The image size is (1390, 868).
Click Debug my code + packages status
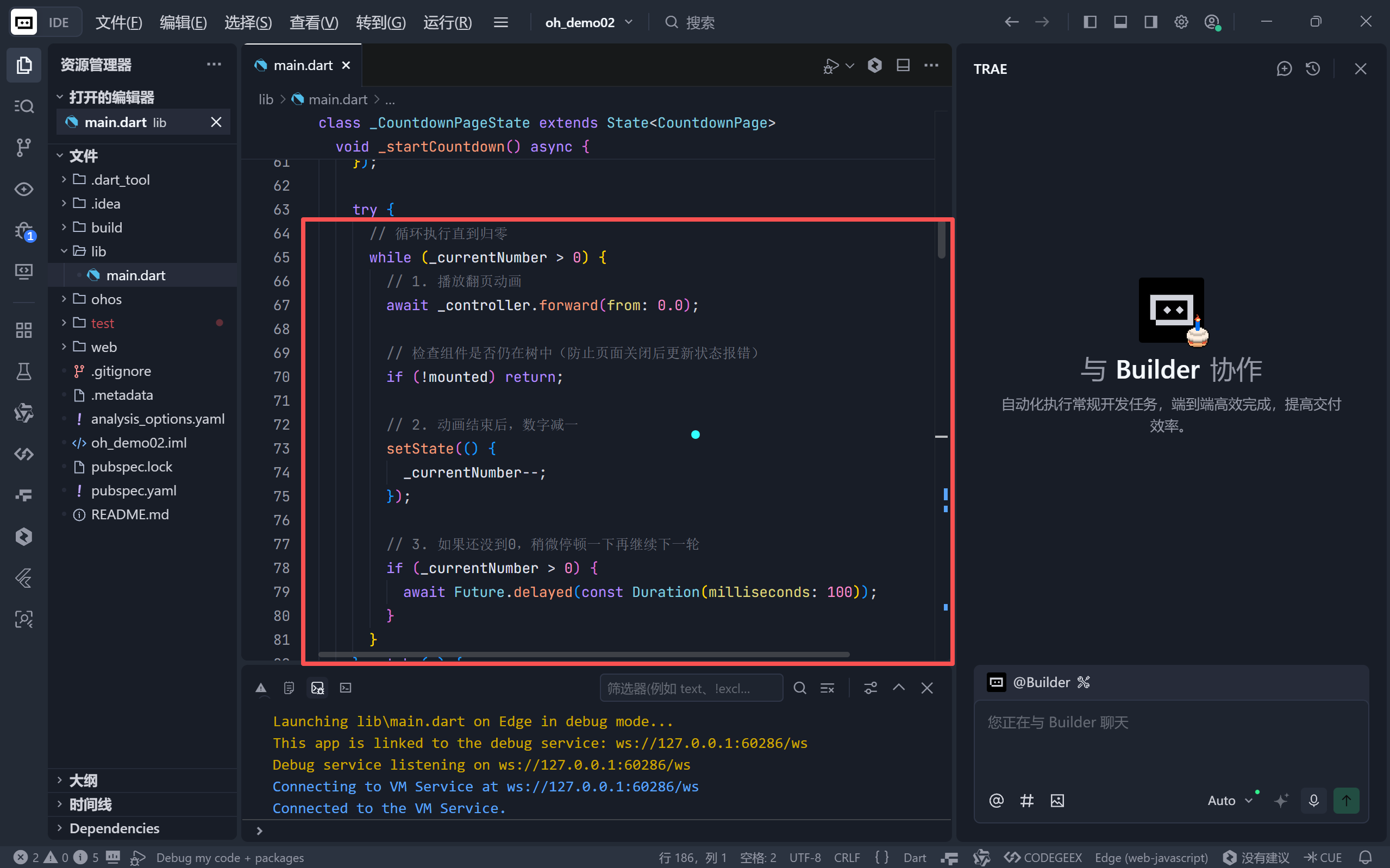click(230, 857)
